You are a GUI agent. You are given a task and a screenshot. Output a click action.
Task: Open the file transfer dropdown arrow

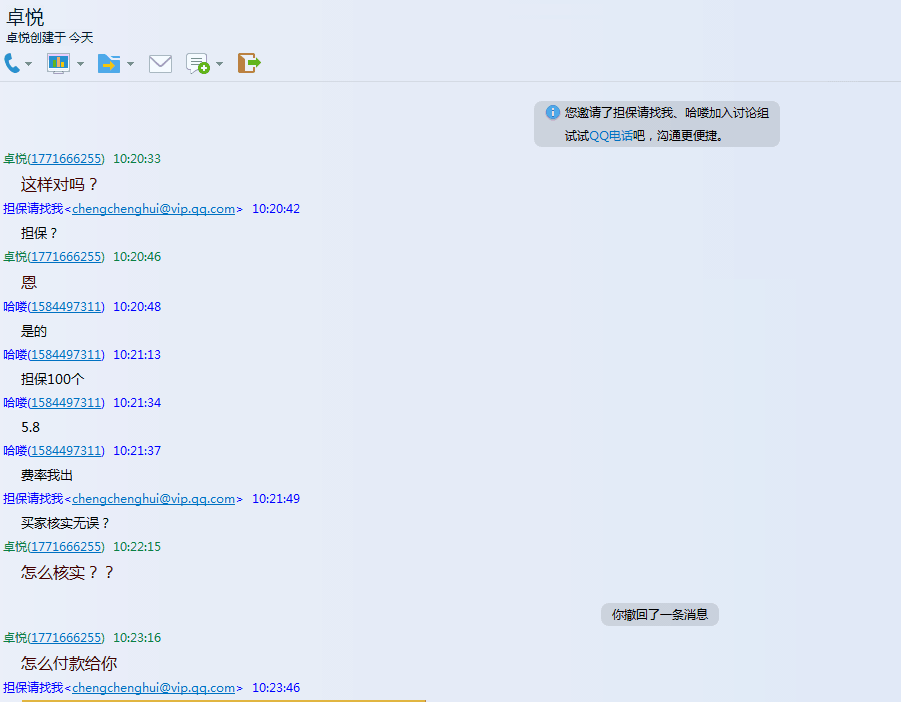point(130,65)
